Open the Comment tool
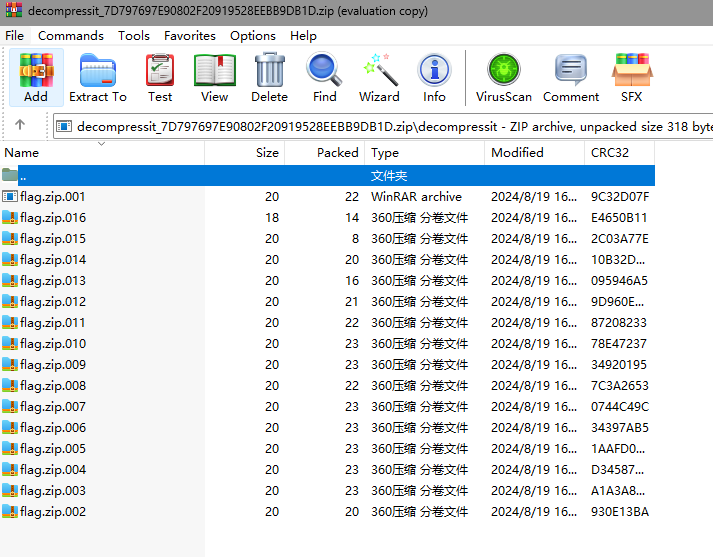 571,78
